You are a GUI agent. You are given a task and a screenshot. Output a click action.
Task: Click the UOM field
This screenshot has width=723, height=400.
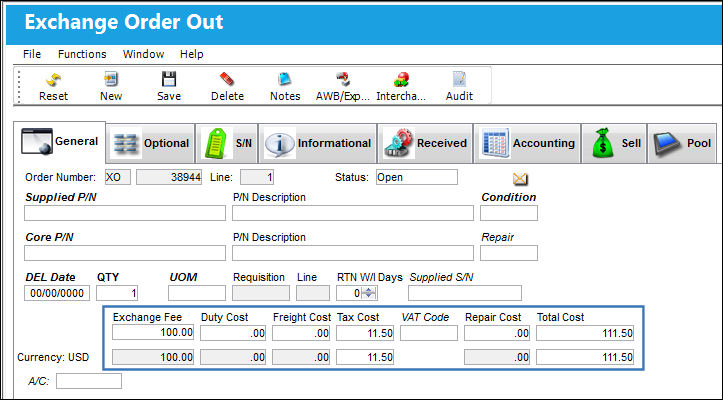[x=197, y=293]
